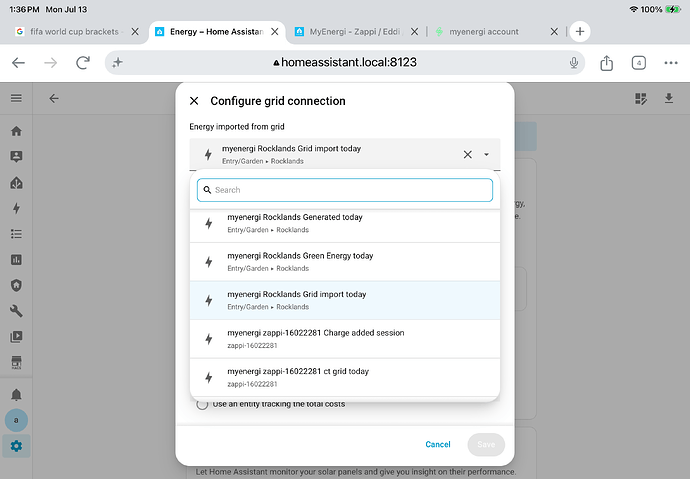
Task: Open the Energy lightning sidebar icon
Action: point(16,208)
